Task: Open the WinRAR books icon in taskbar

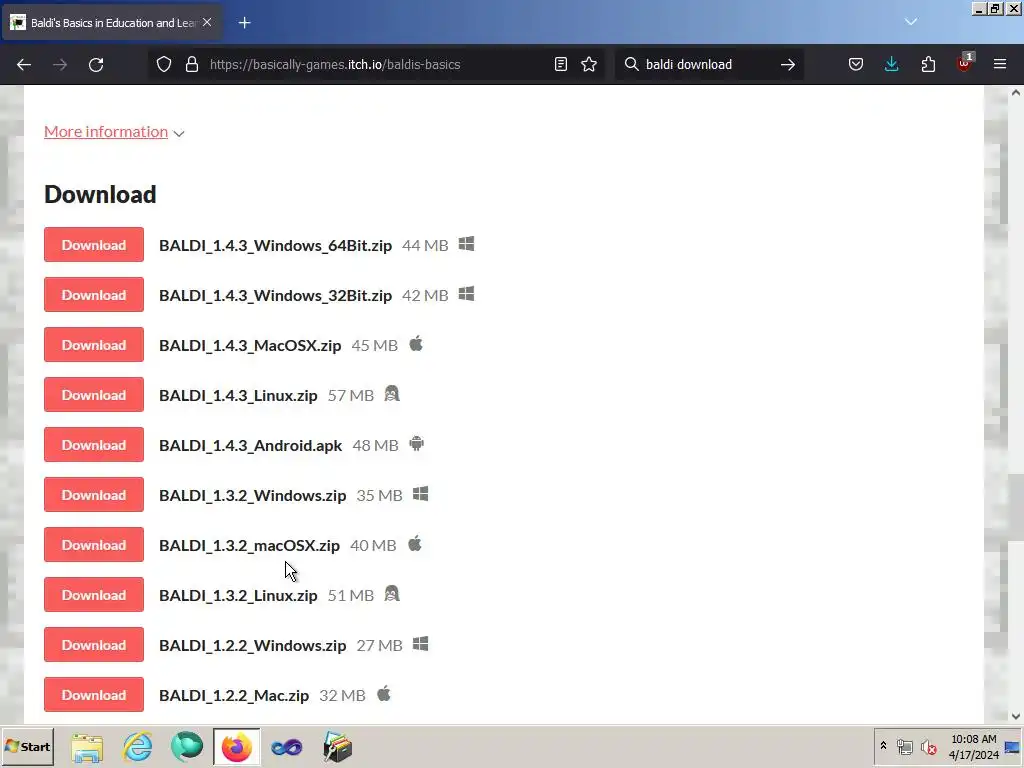Action: 338,747
